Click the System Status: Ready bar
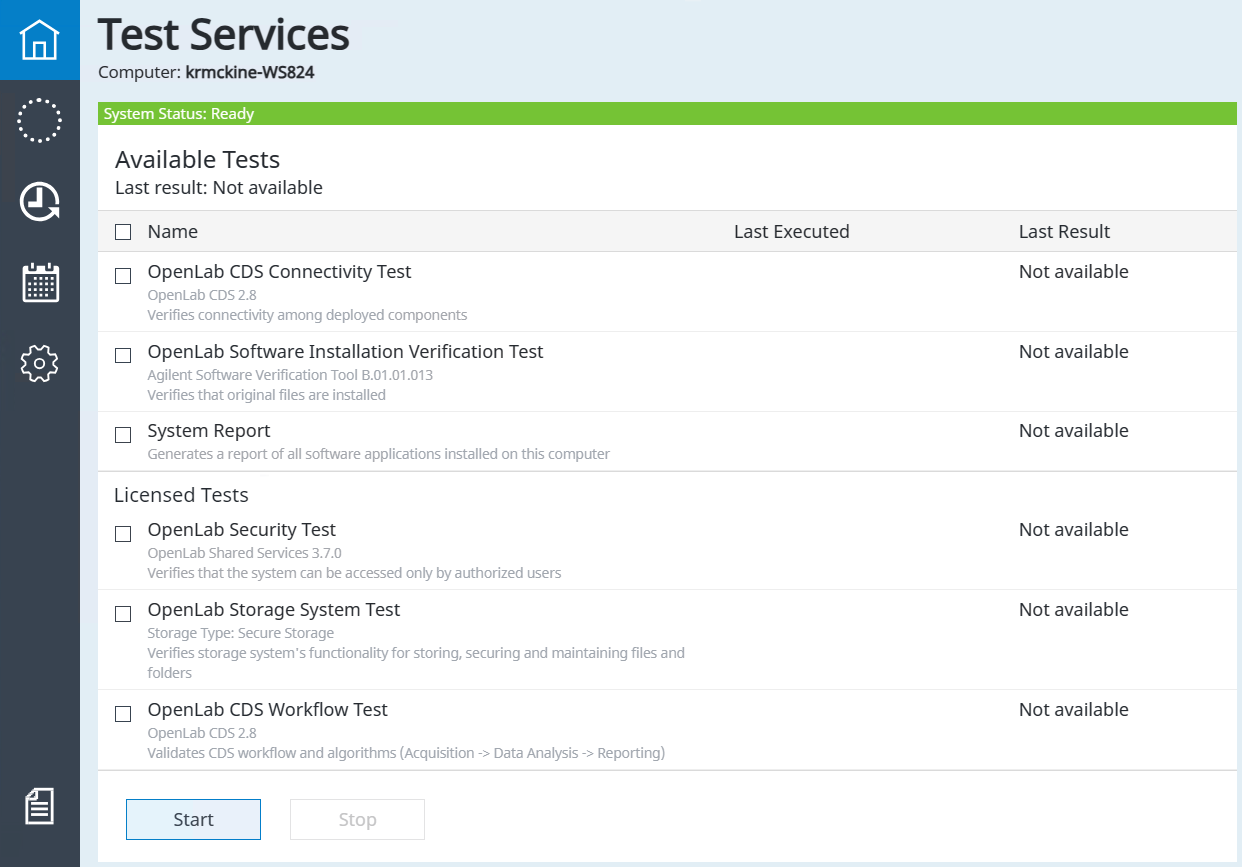 click(667, 114)
